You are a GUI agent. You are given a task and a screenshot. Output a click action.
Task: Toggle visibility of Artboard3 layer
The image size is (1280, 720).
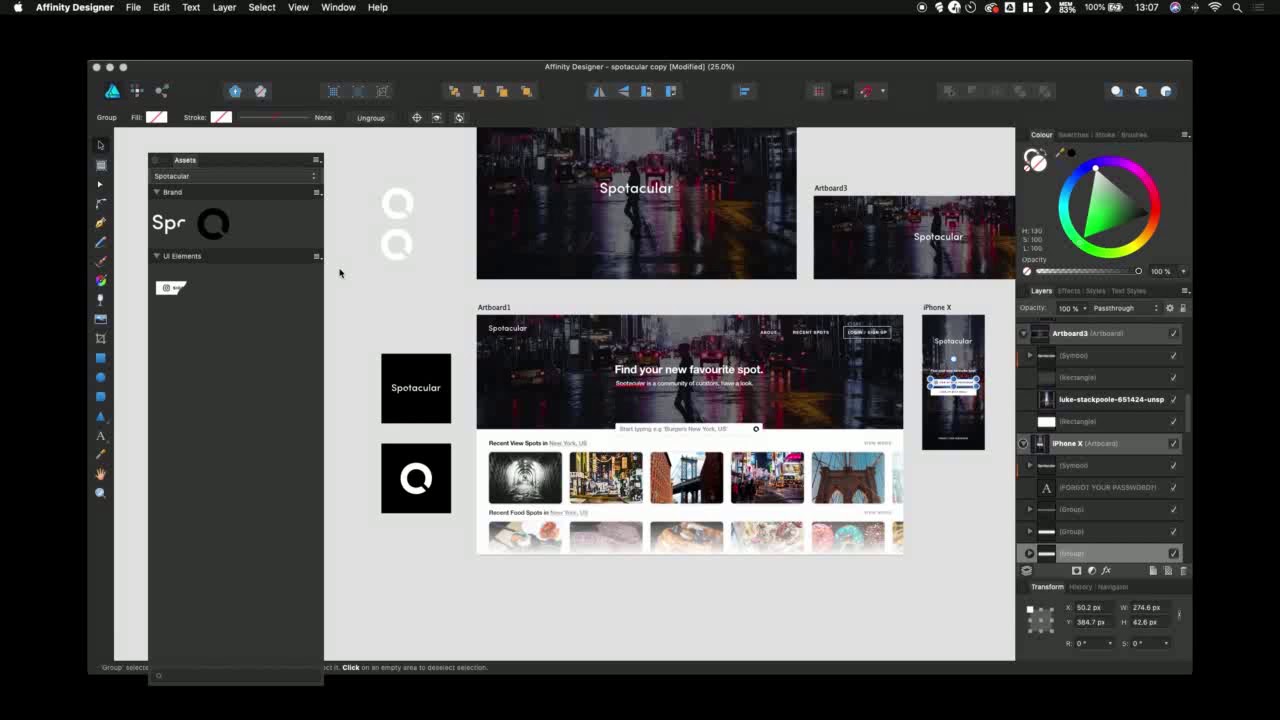[x=1174, y=334]
